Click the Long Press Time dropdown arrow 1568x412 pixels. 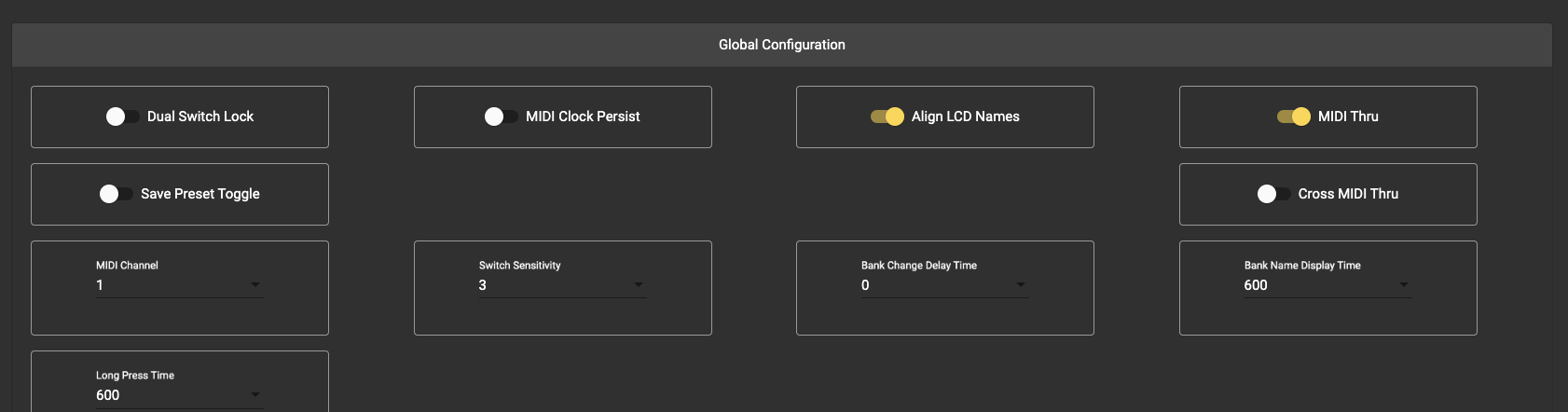tap(255, 395)
